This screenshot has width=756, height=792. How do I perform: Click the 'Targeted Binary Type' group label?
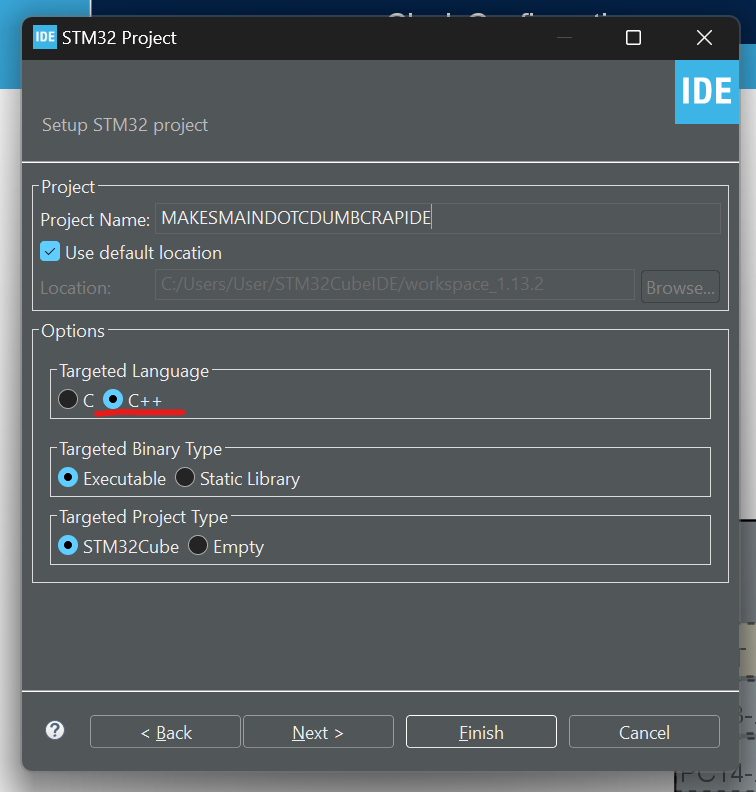point(140,449)
